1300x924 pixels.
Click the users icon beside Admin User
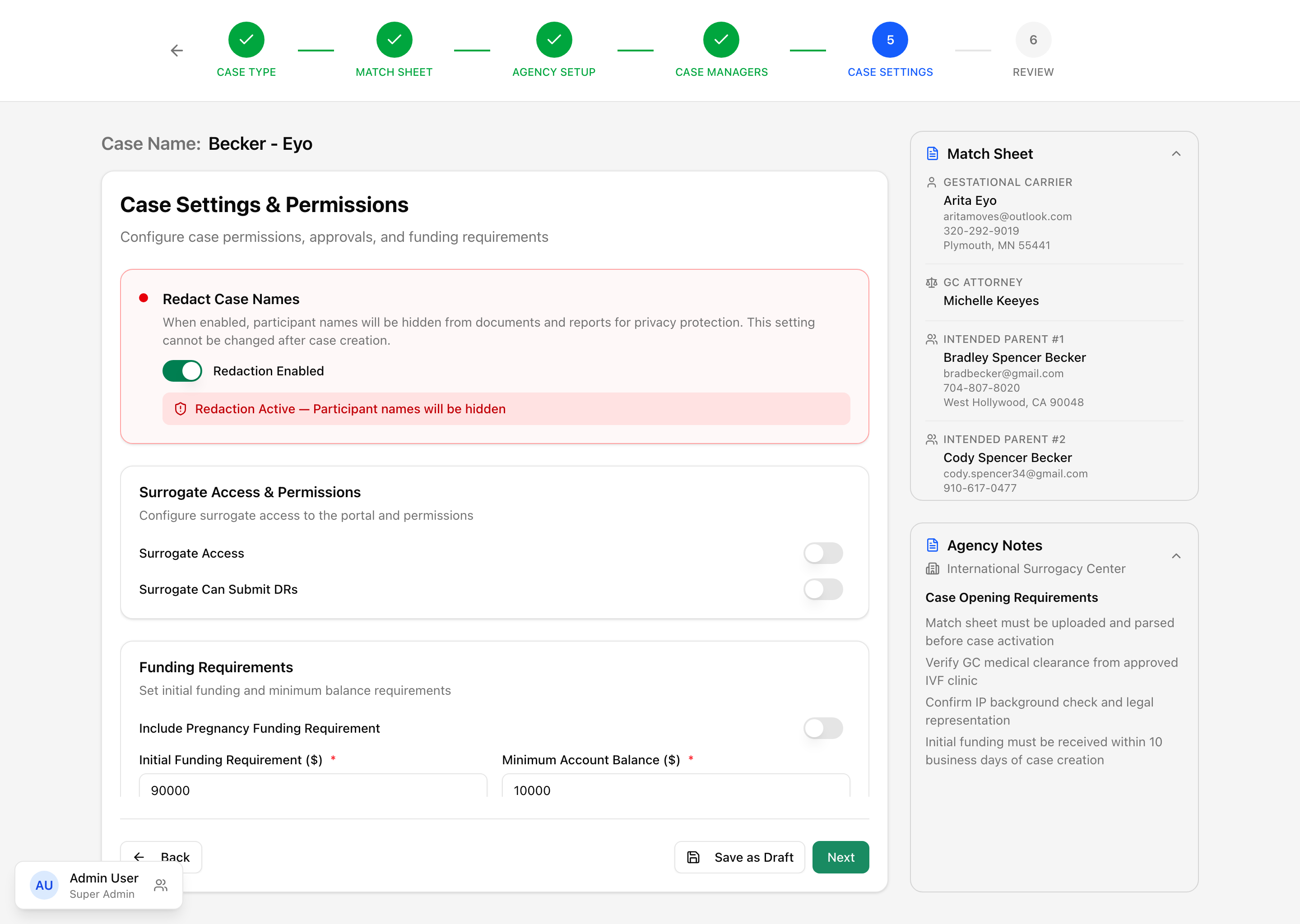[161, 885]
